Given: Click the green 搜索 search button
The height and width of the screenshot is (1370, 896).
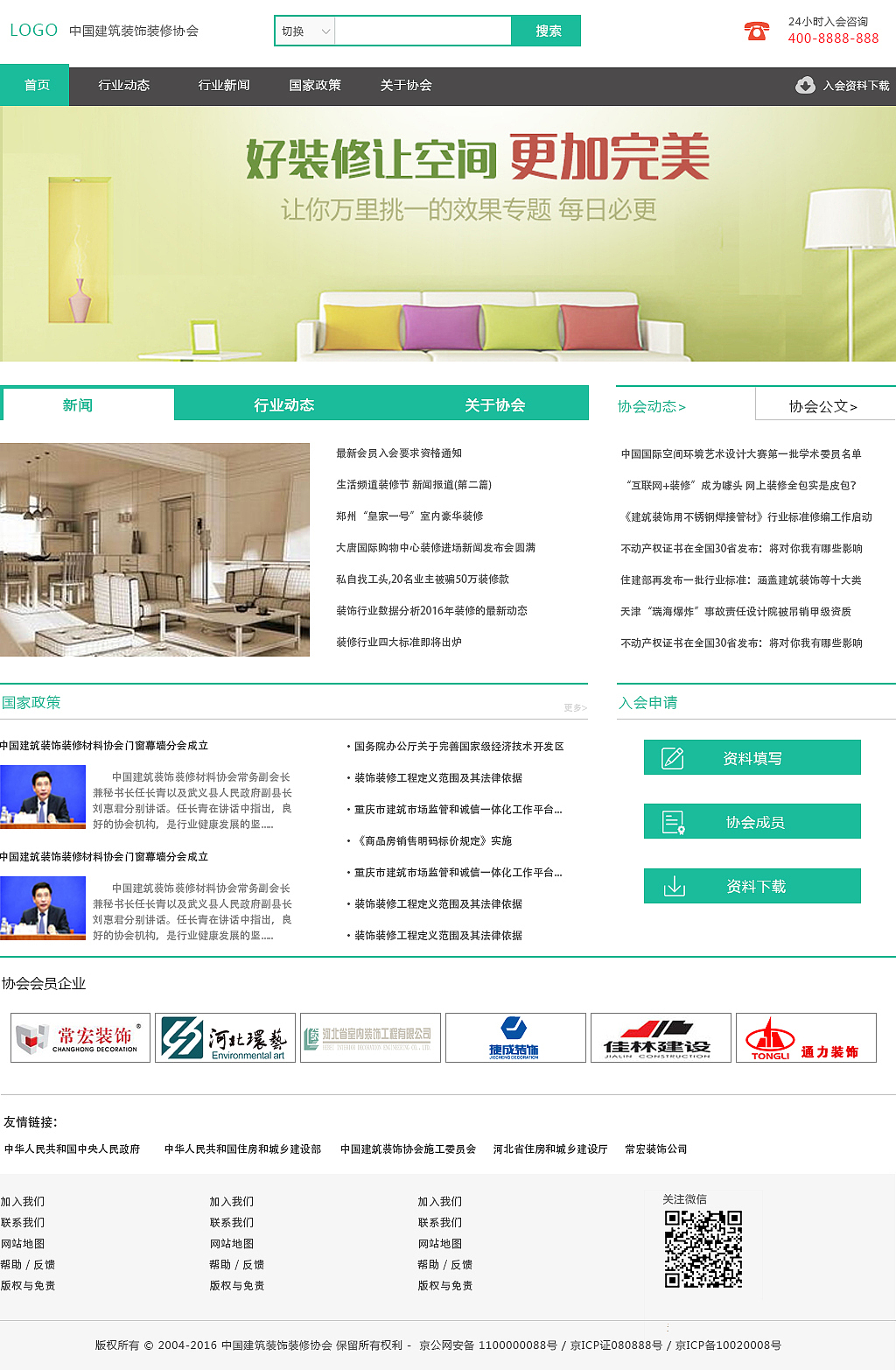Looking at the screenshot, I should (x=547, y=31).
